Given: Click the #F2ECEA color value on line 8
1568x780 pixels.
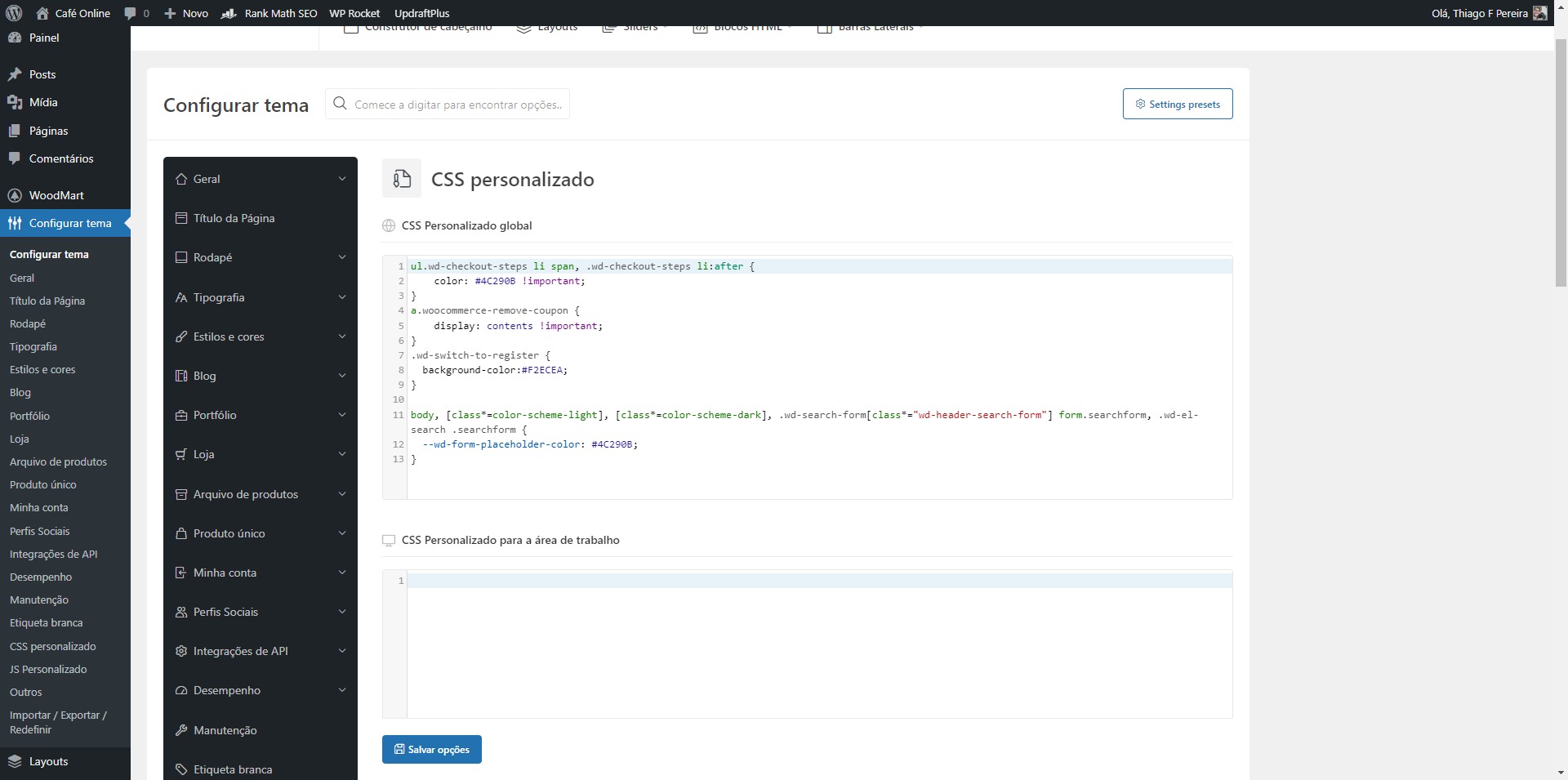Looking at the screenshot, I should 542,370.
